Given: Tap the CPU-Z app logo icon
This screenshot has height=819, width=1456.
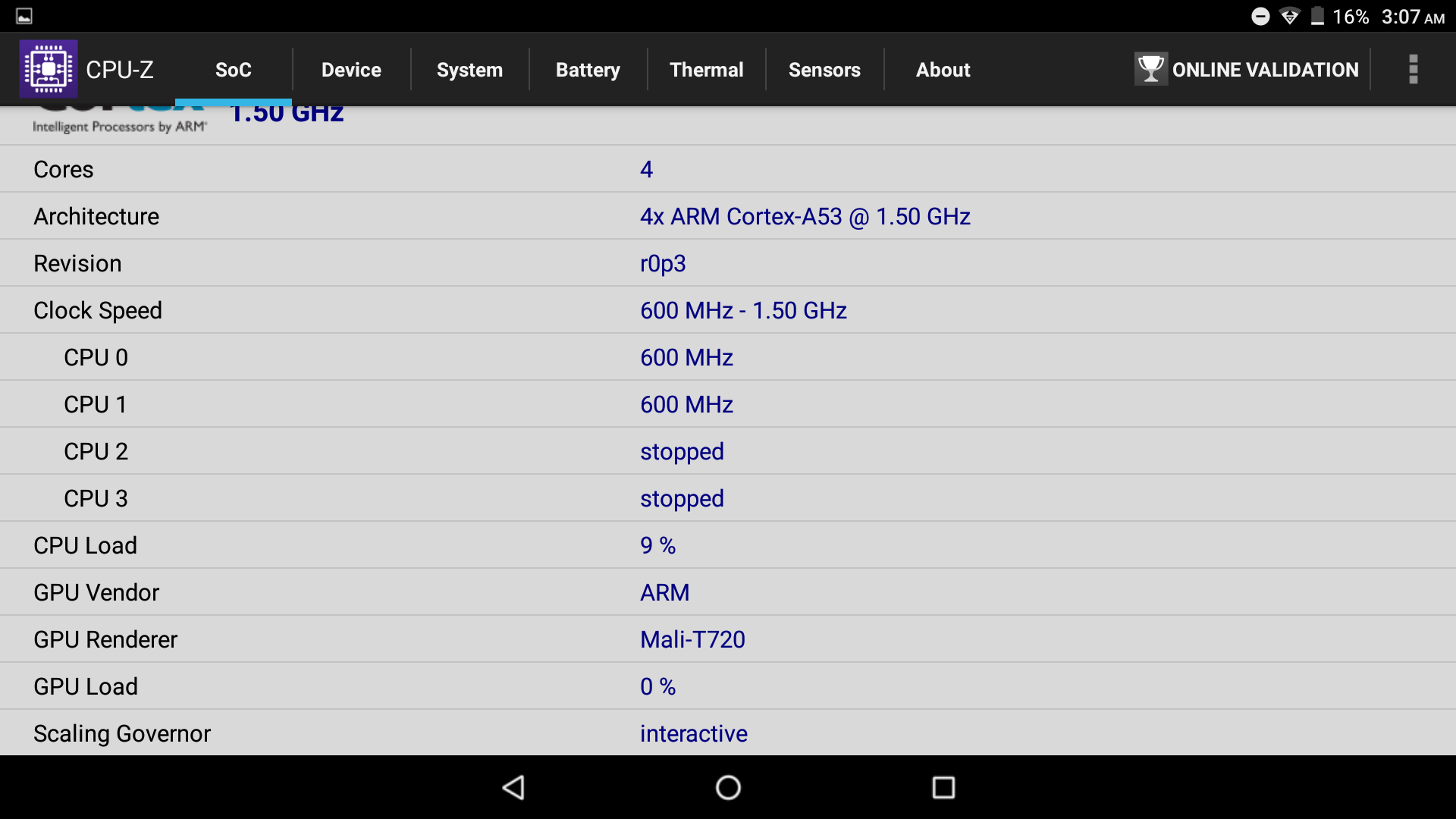Looking at the screenshot, I should coord(49,69).
